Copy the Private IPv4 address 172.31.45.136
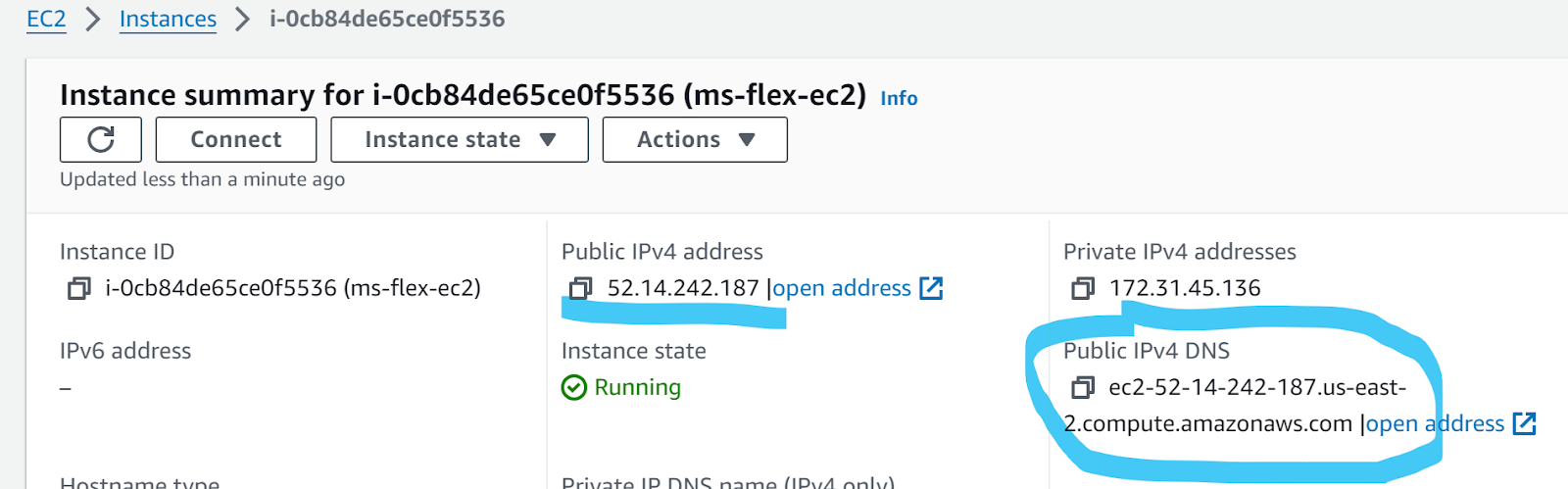This screenshot has height=489, width=1568. tap(1082, 288)
